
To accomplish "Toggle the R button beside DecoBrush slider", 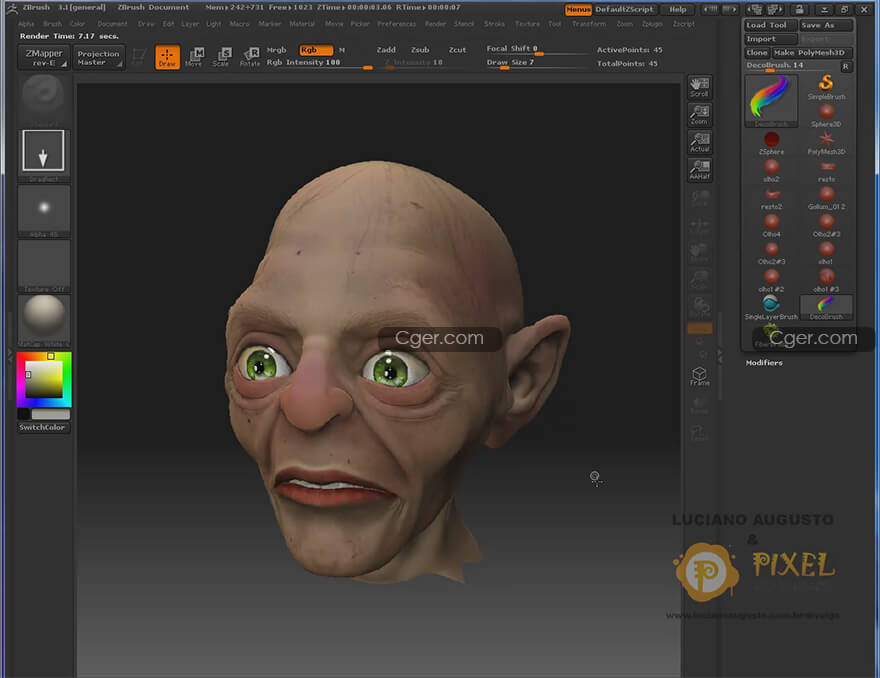I will tap(846, 66).
